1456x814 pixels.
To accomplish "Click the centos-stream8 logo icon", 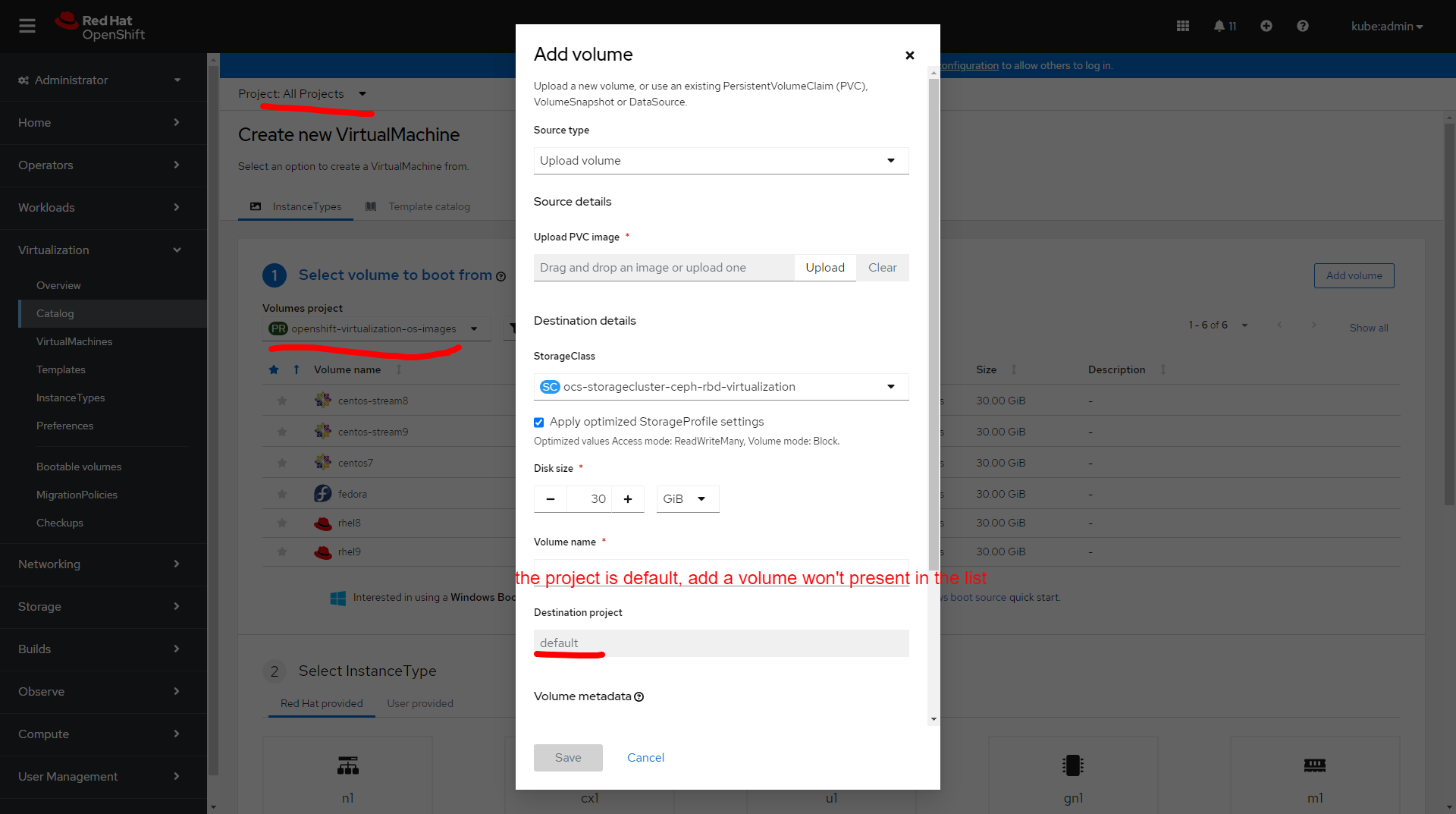I will 323,400.
